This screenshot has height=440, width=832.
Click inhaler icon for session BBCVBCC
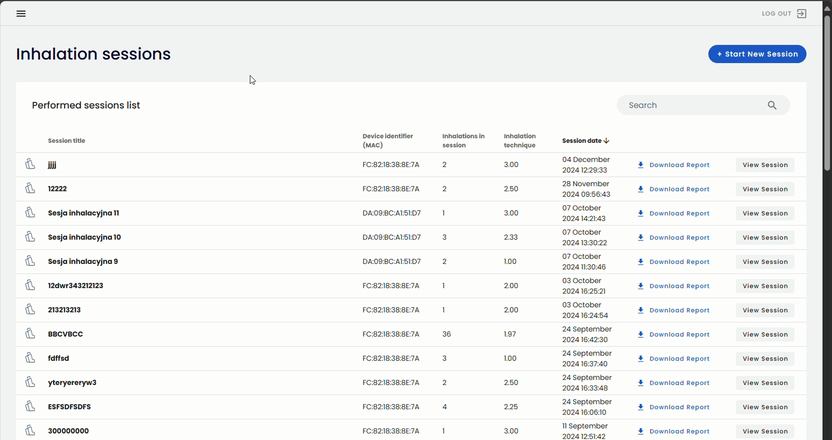click(x=30, y=334)
